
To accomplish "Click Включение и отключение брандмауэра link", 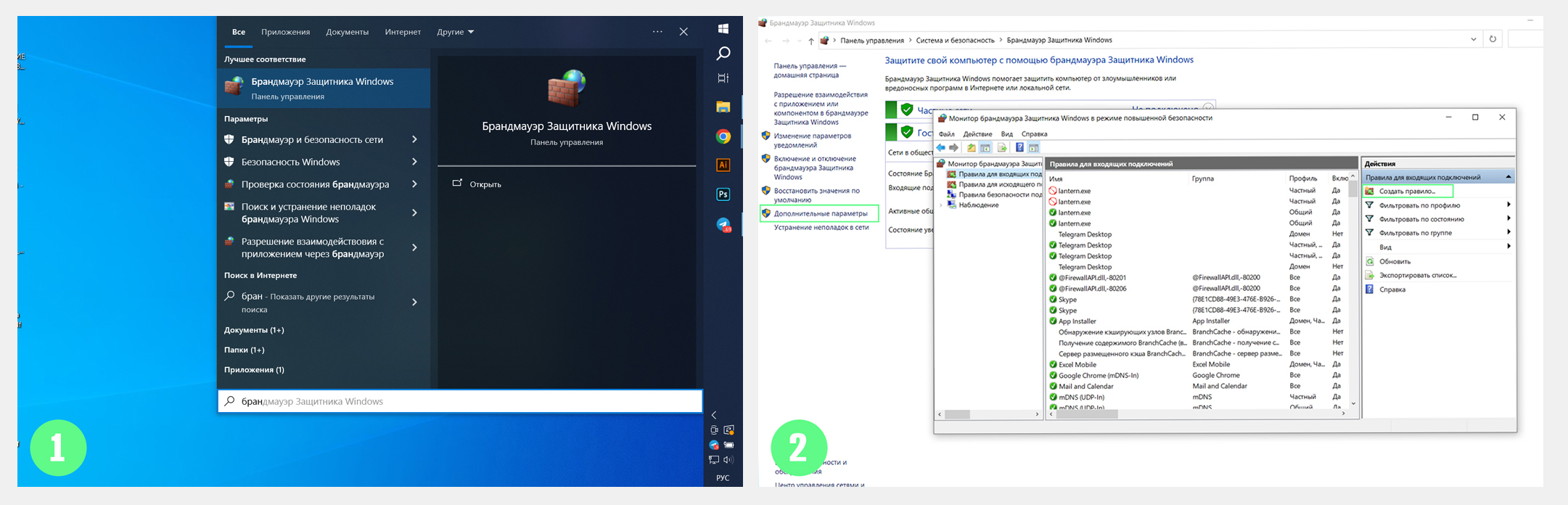I will tap(815, 168).
